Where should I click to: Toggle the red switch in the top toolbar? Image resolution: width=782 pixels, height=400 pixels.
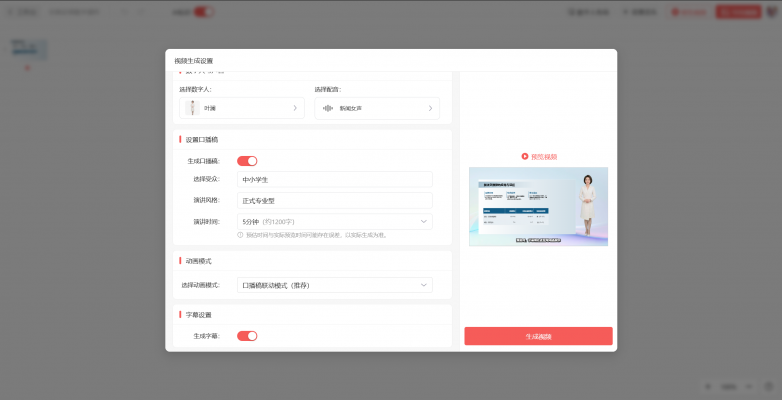pos(203,12)
